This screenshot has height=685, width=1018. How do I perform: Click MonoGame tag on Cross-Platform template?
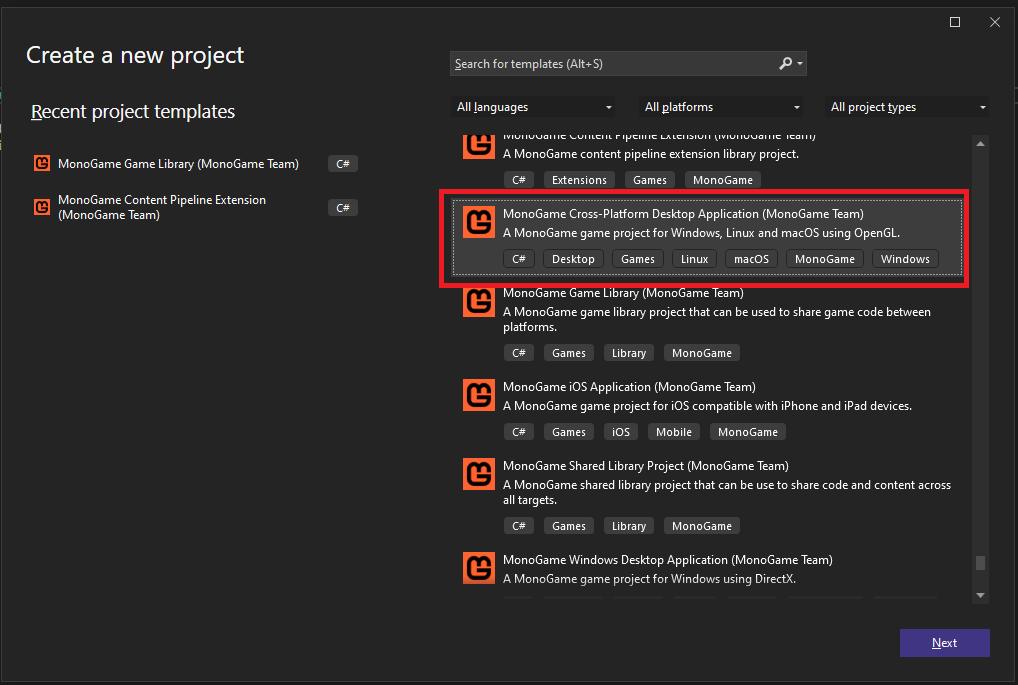pyautogui.click(x=825, y=259)
